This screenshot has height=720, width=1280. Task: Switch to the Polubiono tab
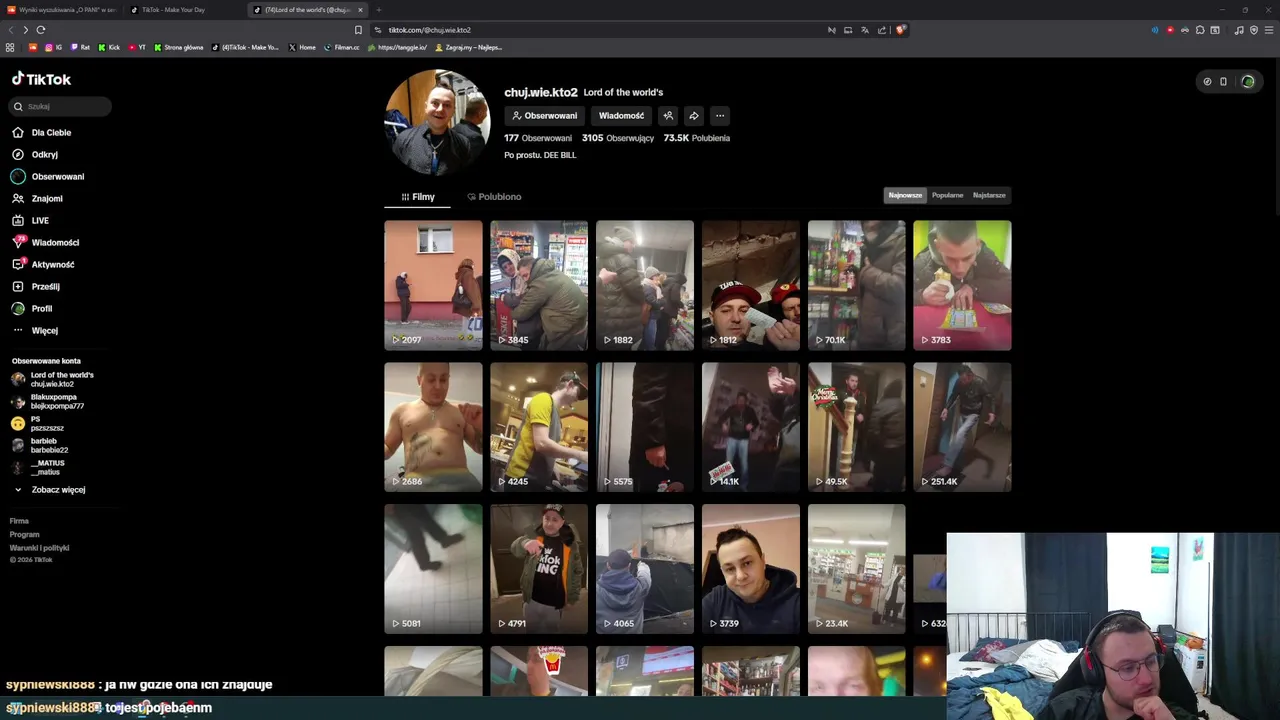coord(494,197)
